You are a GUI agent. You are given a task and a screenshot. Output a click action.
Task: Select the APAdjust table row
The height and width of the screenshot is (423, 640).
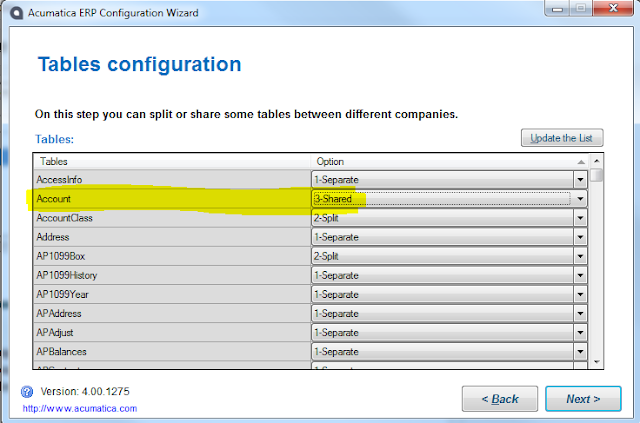(172, 333)
